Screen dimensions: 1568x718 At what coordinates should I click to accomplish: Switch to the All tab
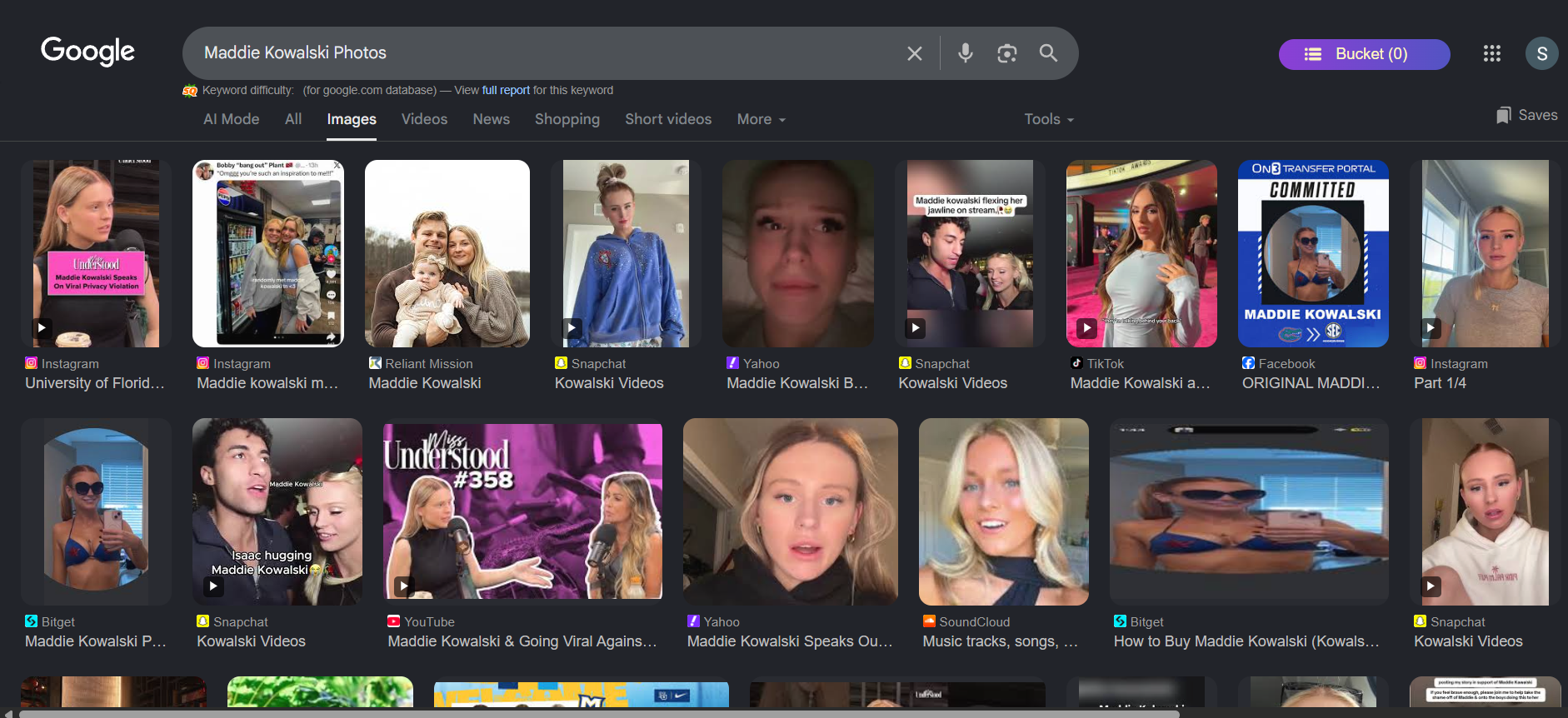[x=293, y=119]
